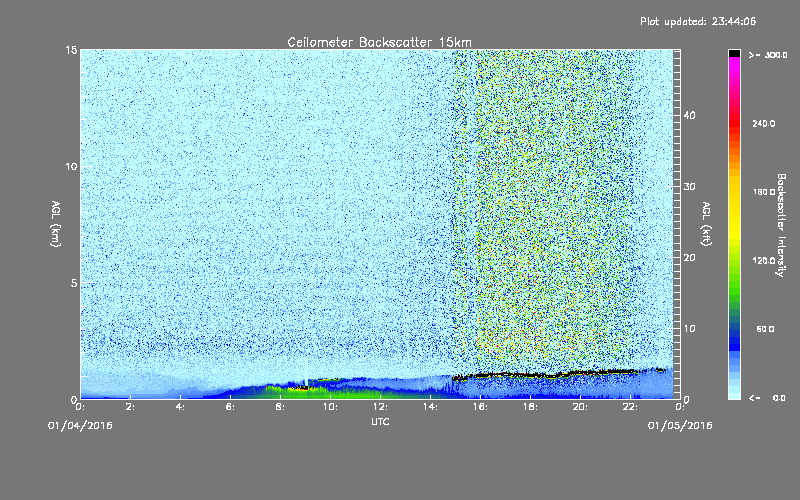Pick the black top segment of the colorbar
Viewport: 800px width, 500px height.
734,53
